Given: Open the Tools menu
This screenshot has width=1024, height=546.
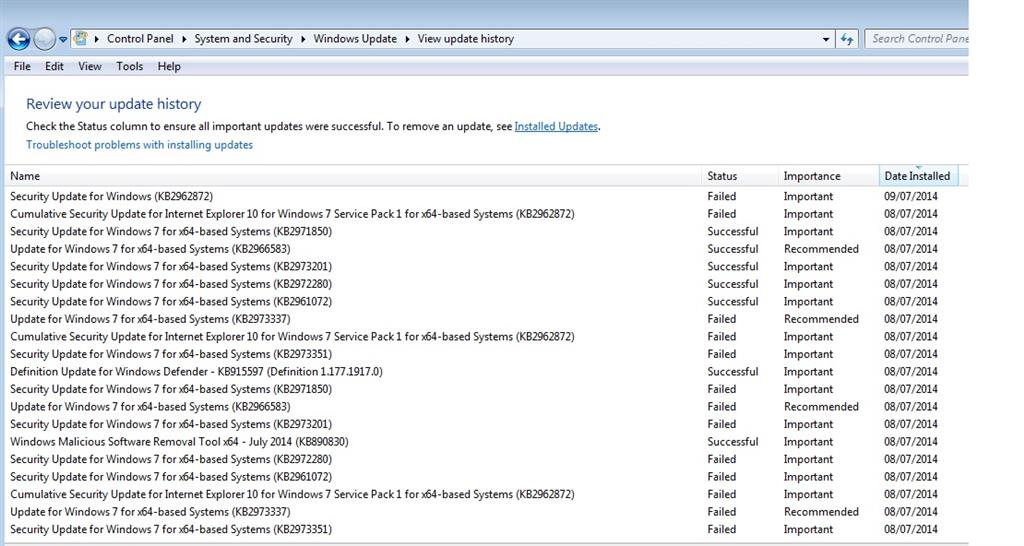Looking at the screenshot, I should (129, 67).
